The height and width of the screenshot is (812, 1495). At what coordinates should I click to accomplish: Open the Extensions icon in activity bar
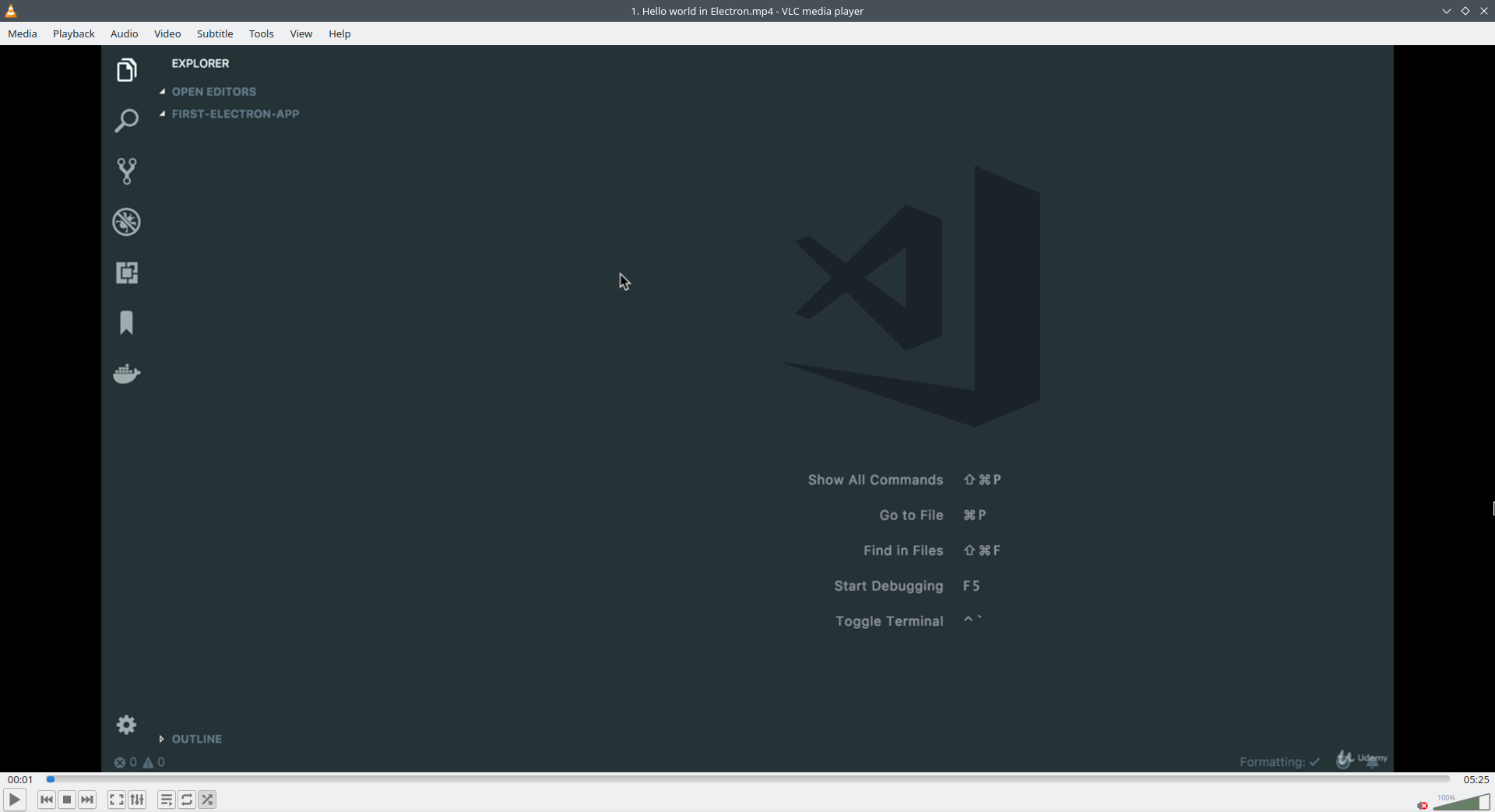pos(126,272)
